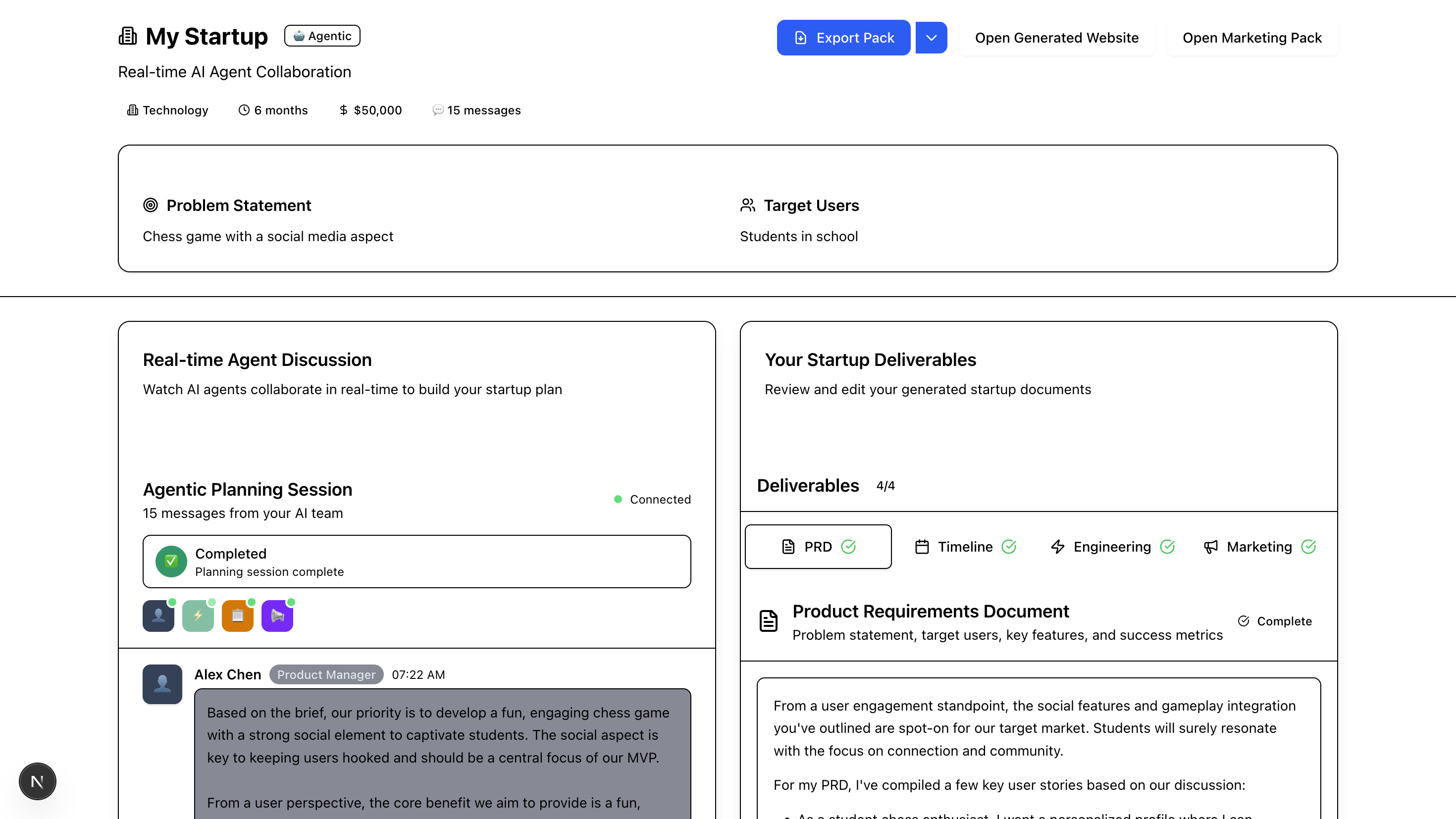Select the PRD deliverable tab
Viewport: 1456px width, 819px height.
(x=818, y=547)
